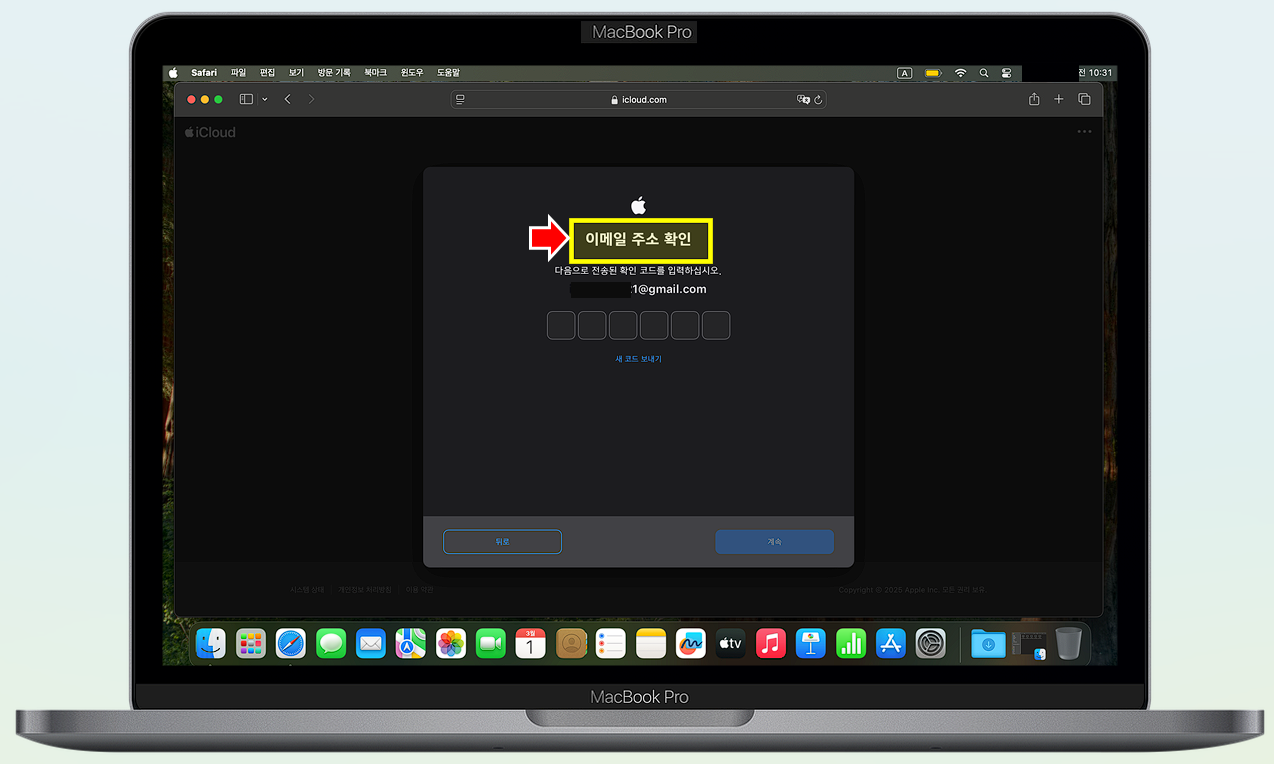Open Spotlight search in the menu bar
Screen dimensions: 1274x764
tap(984, 73)
